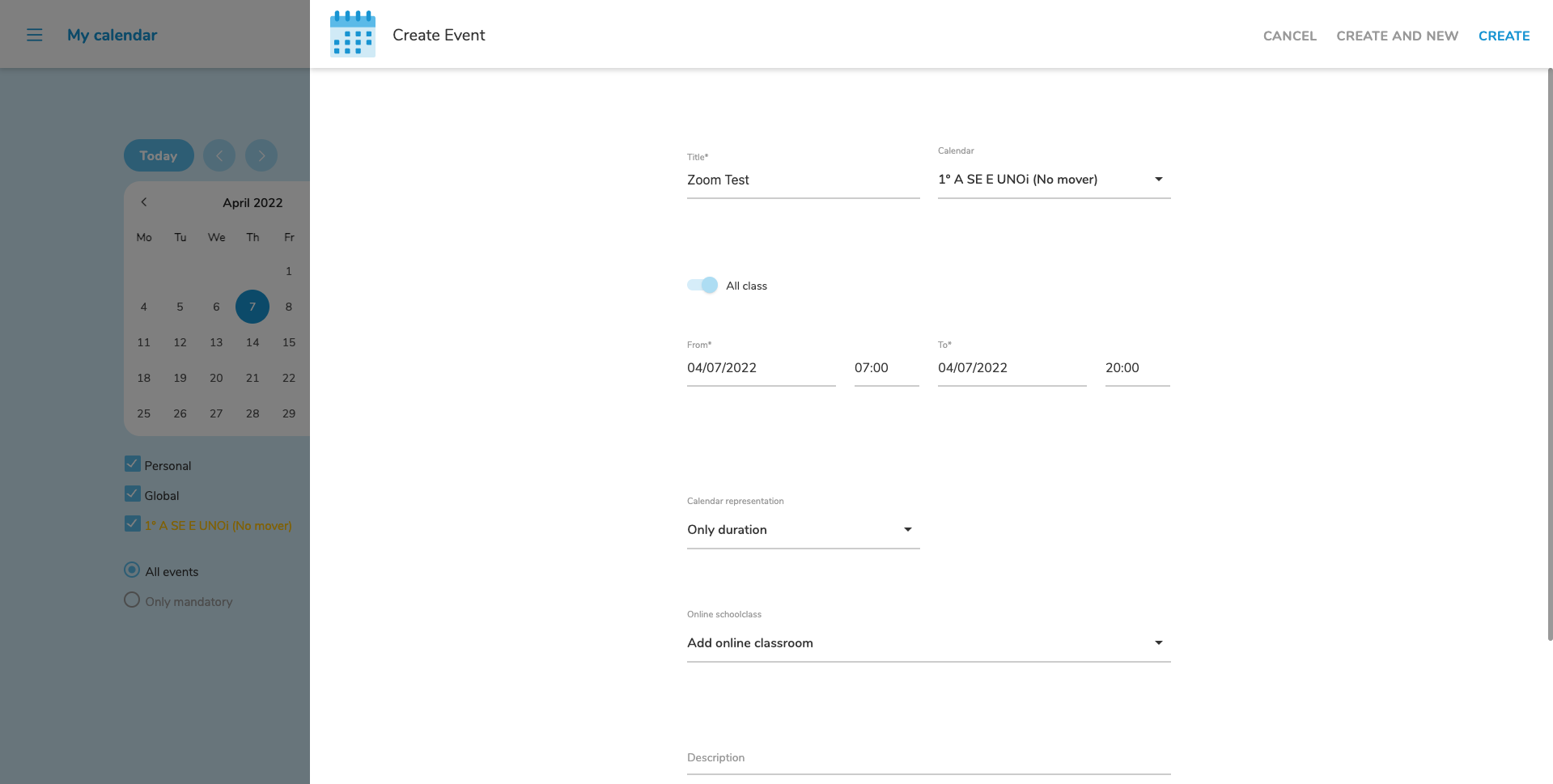Click the Today button
Image resolution: width=1553 pixels, height=784 pixels.
tap(159, 155)
